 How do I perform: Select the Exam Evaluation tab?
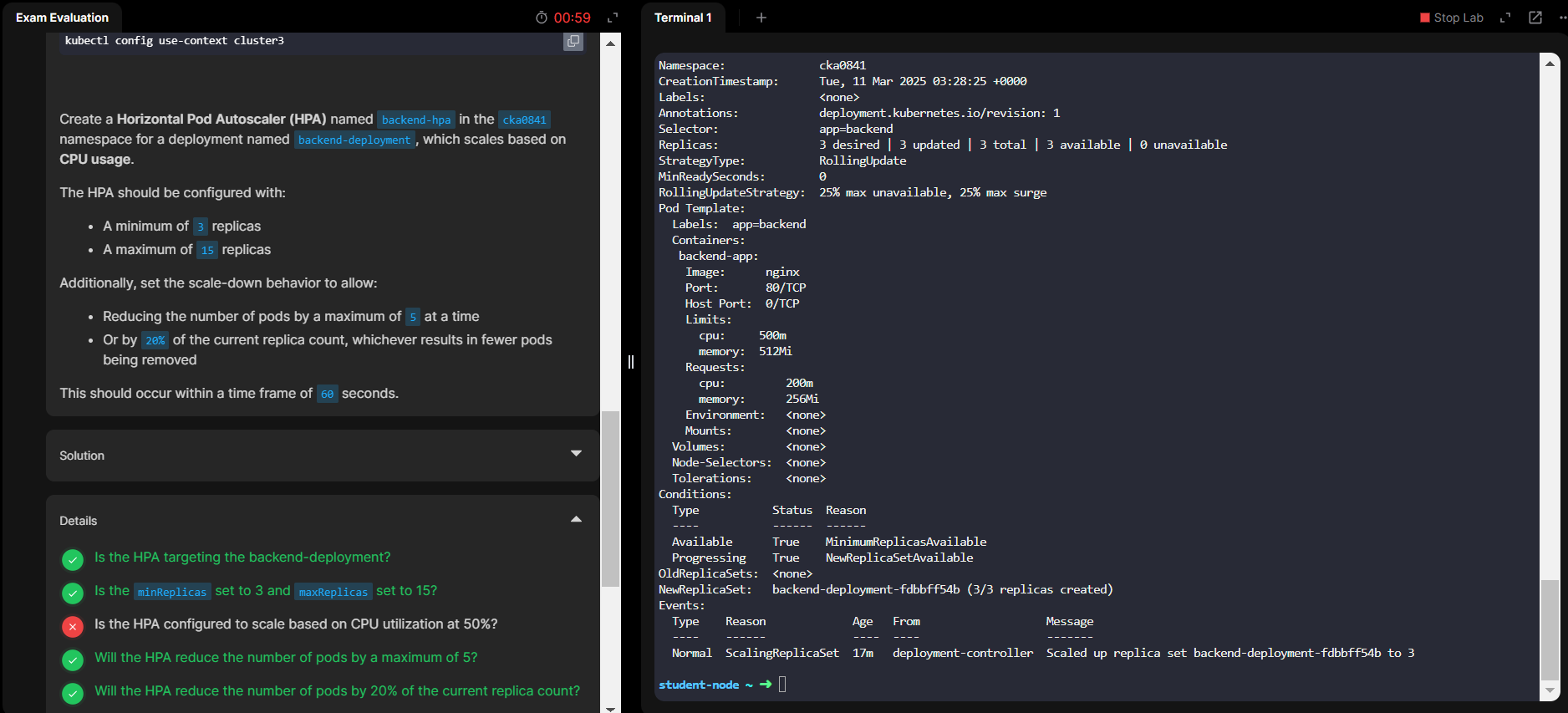(63, 18)
